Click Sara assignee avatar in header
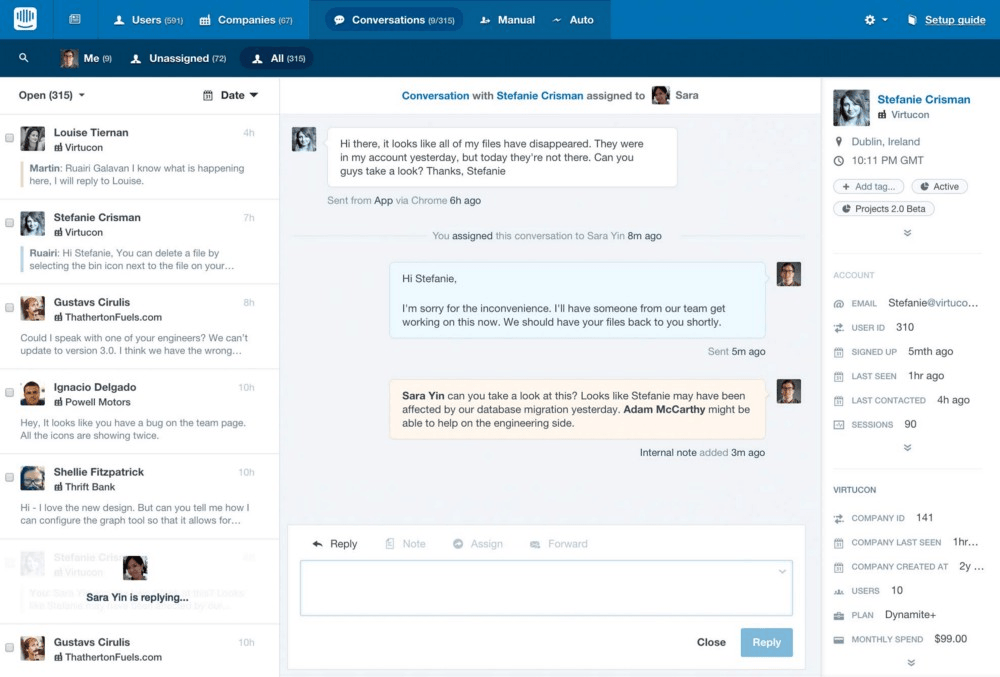The height and width of the screenshot is (677, 1000). [661, 95]
